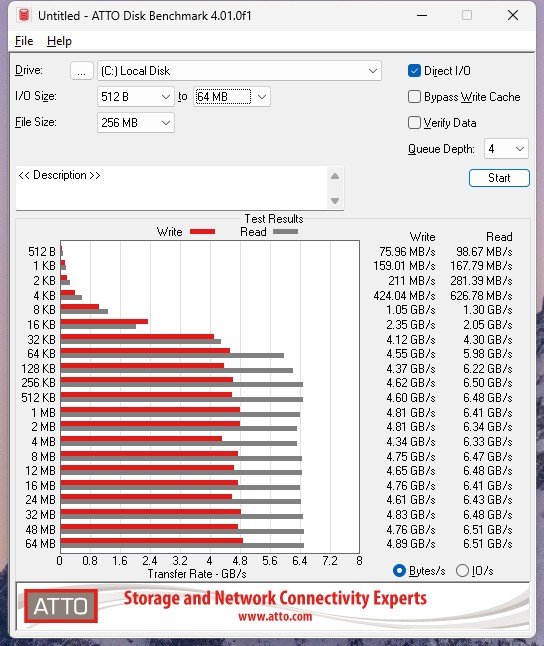Open the maximum I/O Size 64 MB dropdown
The image size is (544, 646).
232,97
